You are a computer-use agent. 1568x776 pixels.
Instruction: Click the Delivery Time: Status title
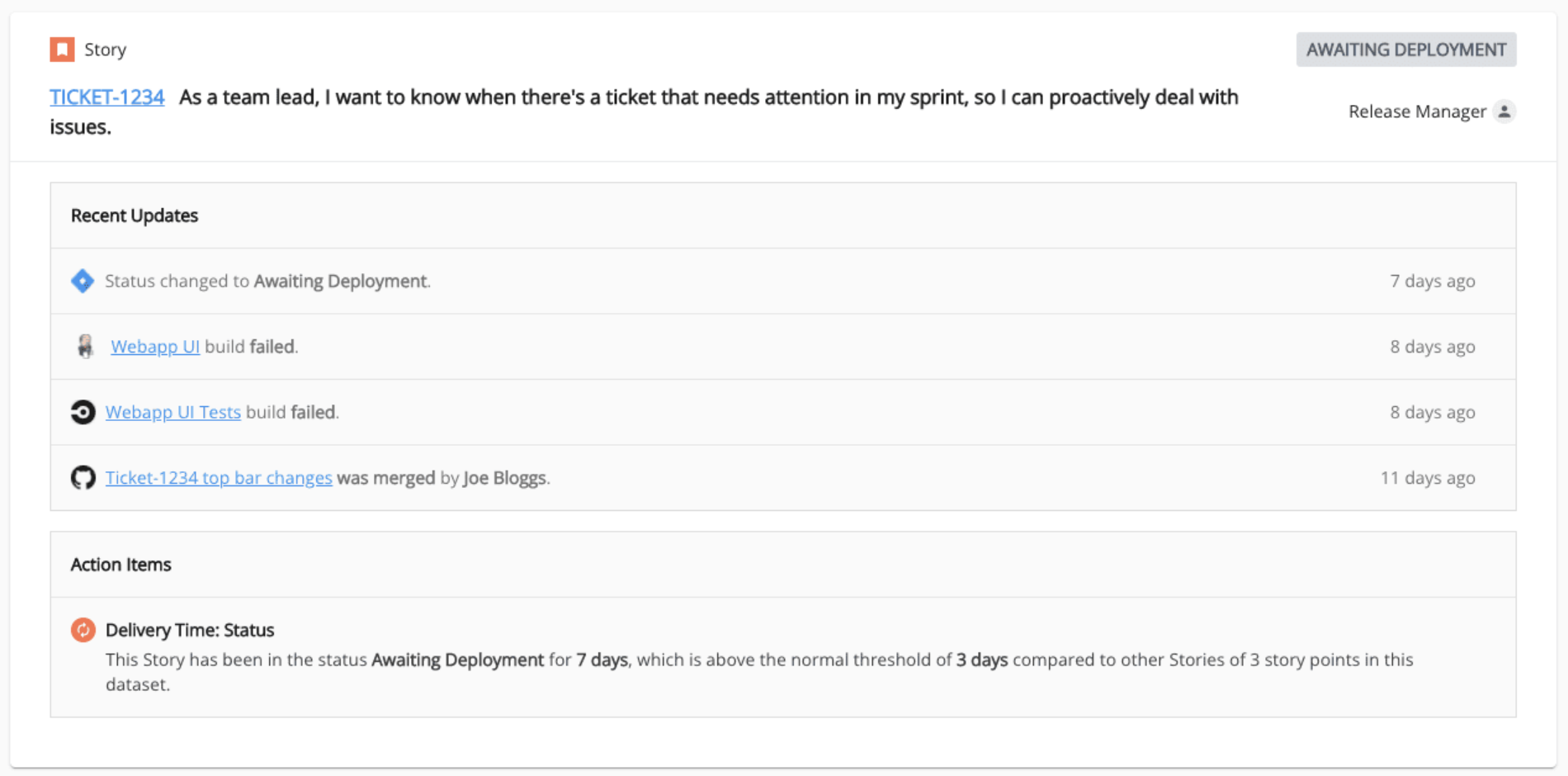click(190, 630)
